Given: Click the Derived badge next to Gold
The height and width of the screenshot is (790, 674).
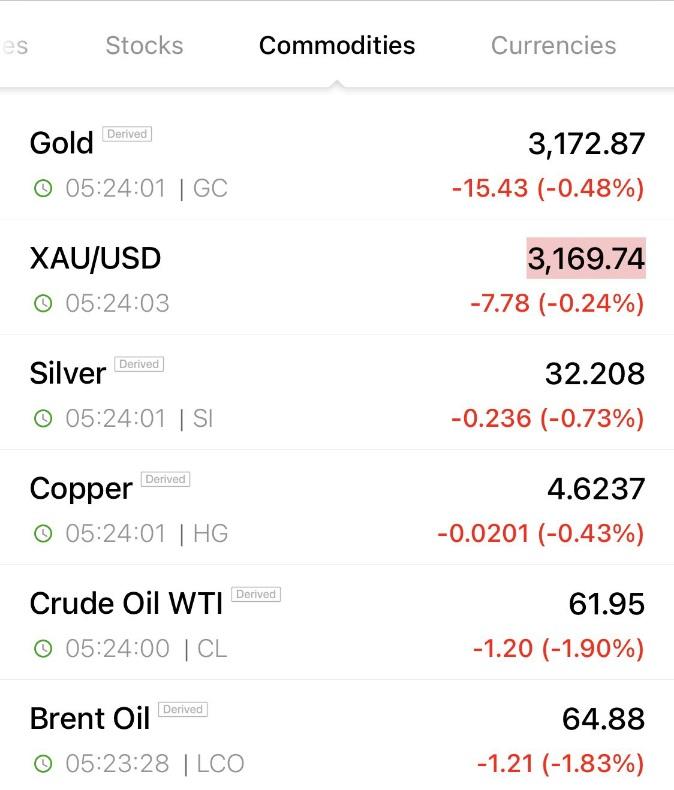Looking at the screenshot, I should click(x=127, y=134).
